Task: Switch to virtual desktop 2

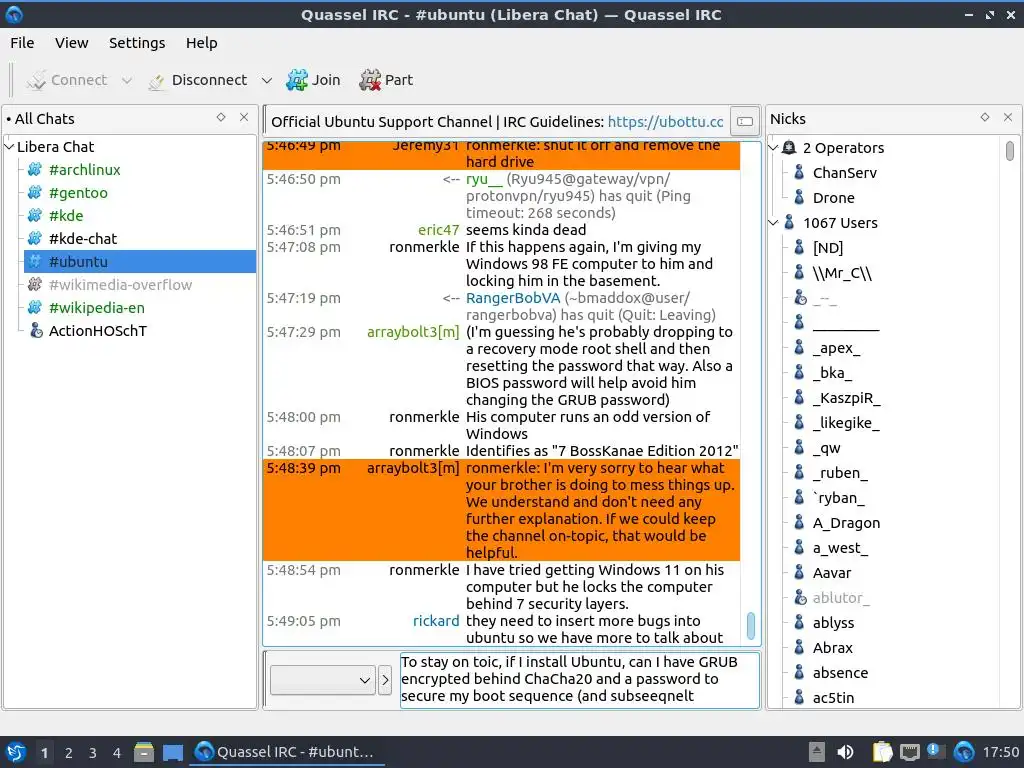Action: point(68,753)
